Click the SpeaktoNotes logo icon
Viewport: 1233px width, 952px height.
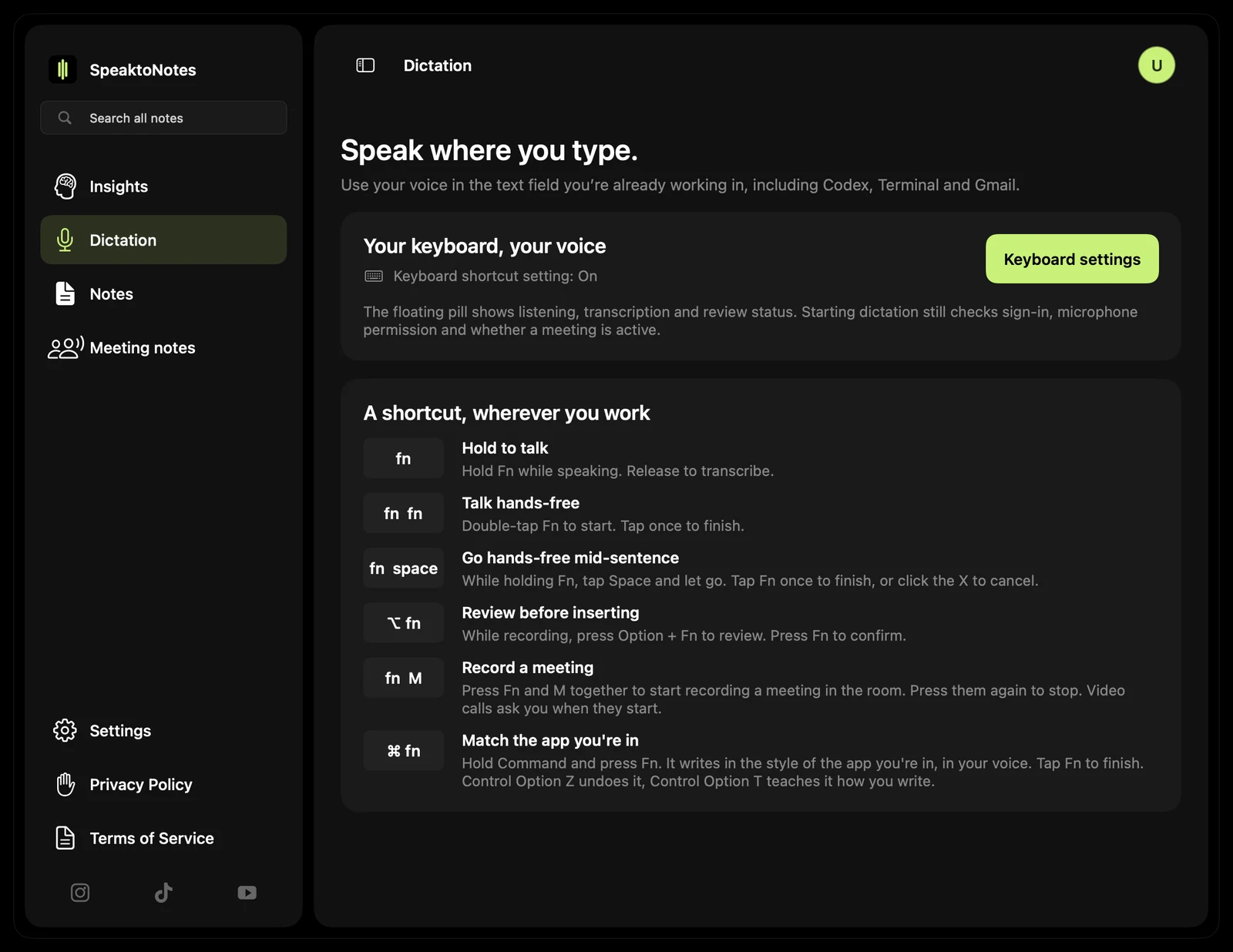coord(62,69)
